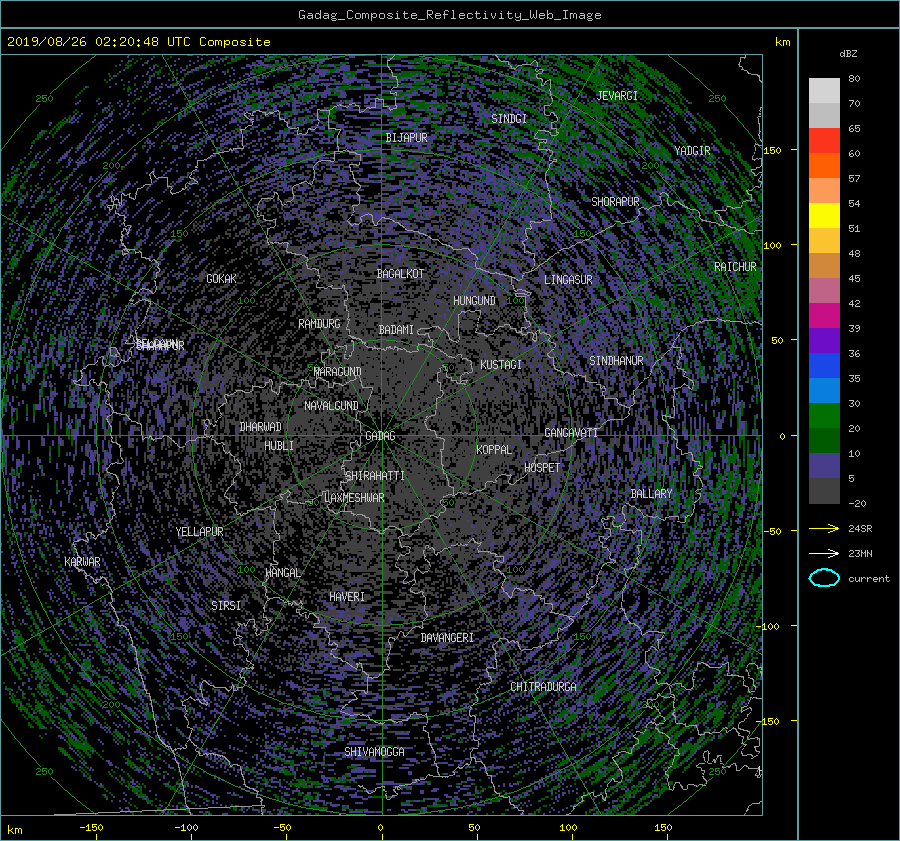Click the DAVANGERI city label
900x841 pixels.
[447, 638]
